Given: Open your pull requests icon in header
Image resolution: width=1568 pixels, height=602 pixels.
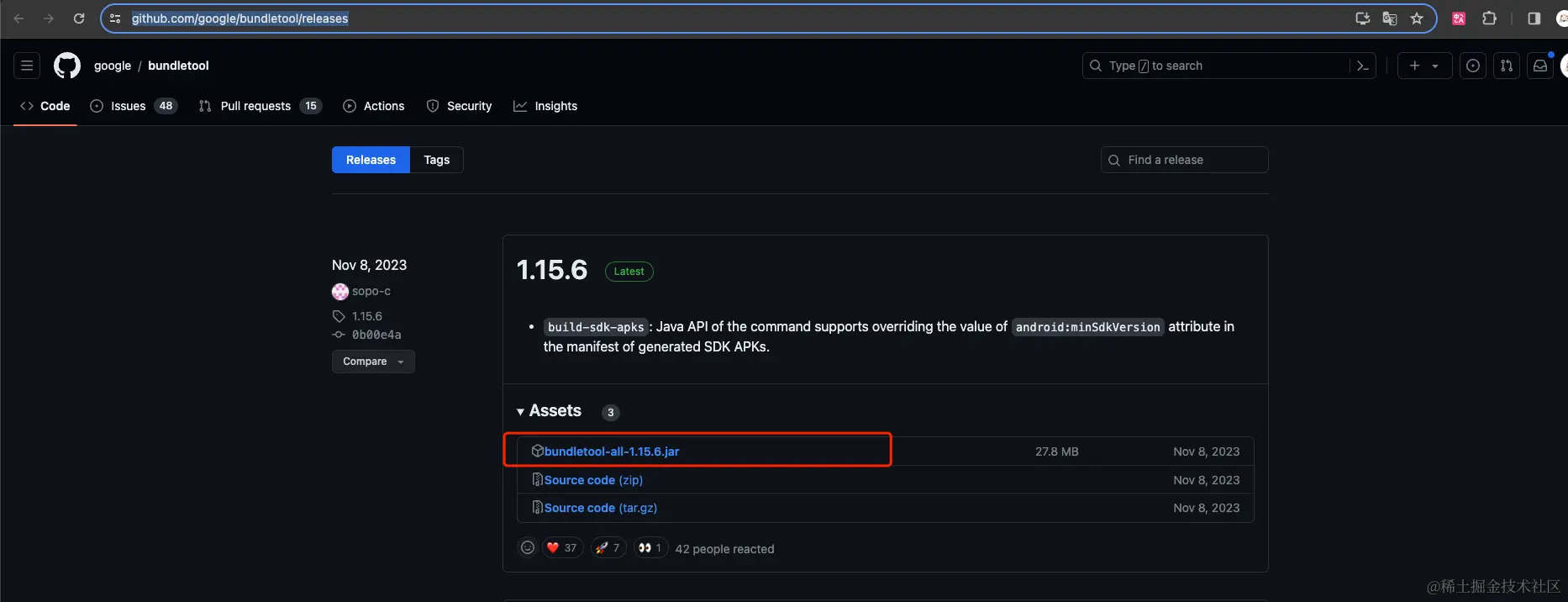Looking at the screenshot, I should pyautogui.click(x=1507, y=66).
